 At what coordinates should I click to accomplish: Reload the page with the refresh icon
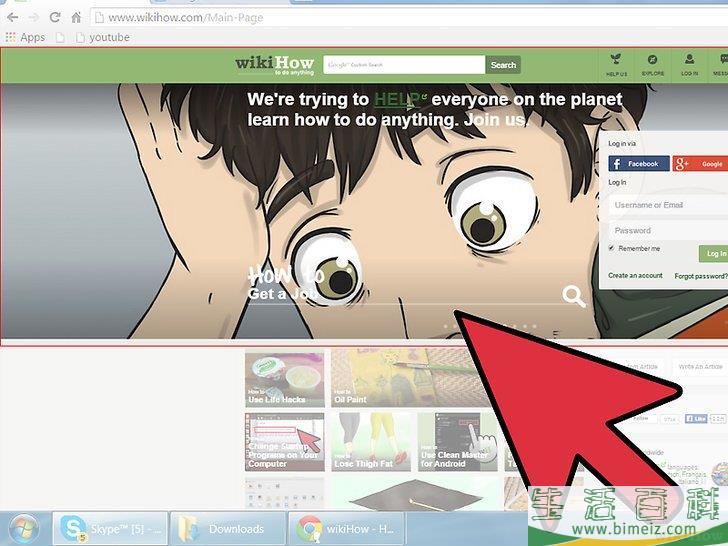55,18
